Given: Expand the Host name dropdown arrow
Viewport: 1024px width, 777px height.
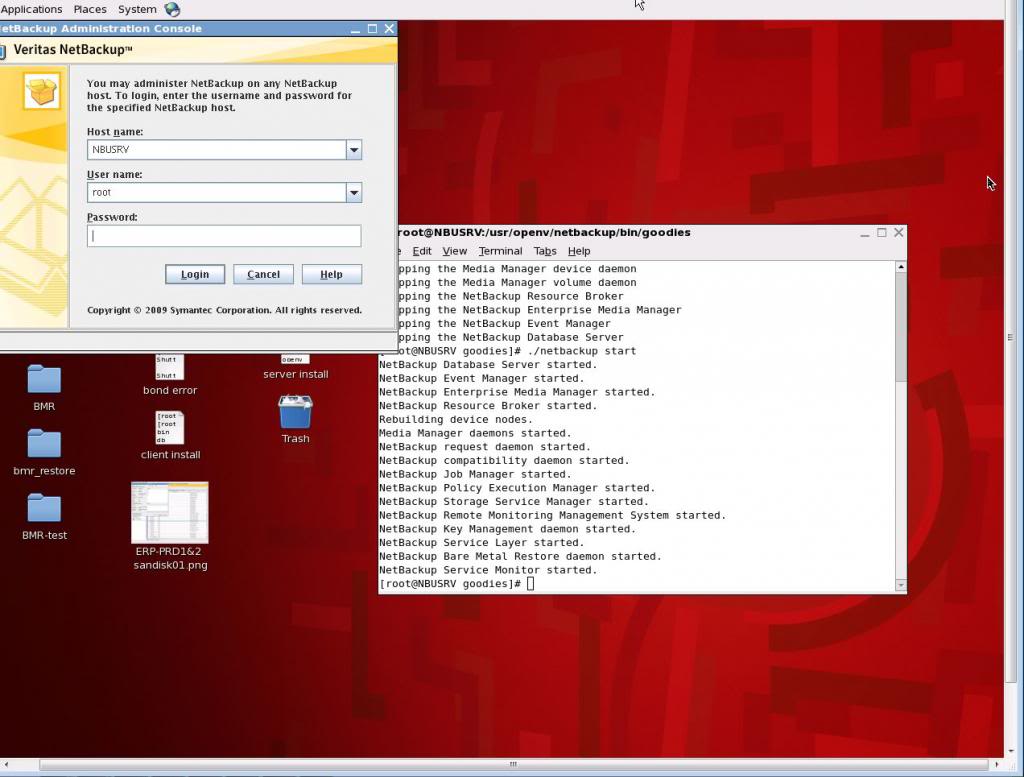Looking at the screenshot, I should point(354,150).
